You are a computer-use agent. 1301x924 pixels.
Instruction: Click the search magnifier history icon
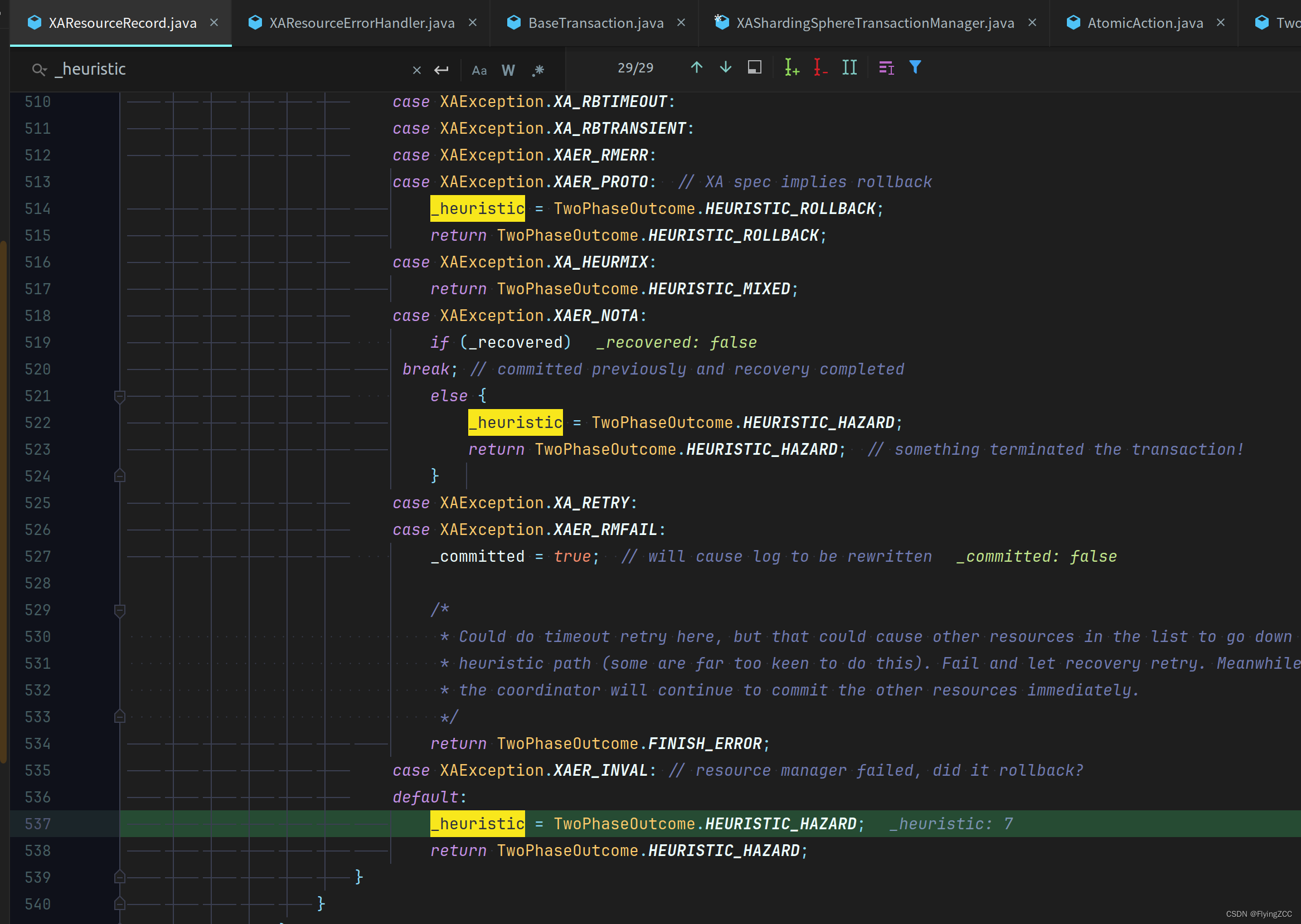tap(39, 70)
